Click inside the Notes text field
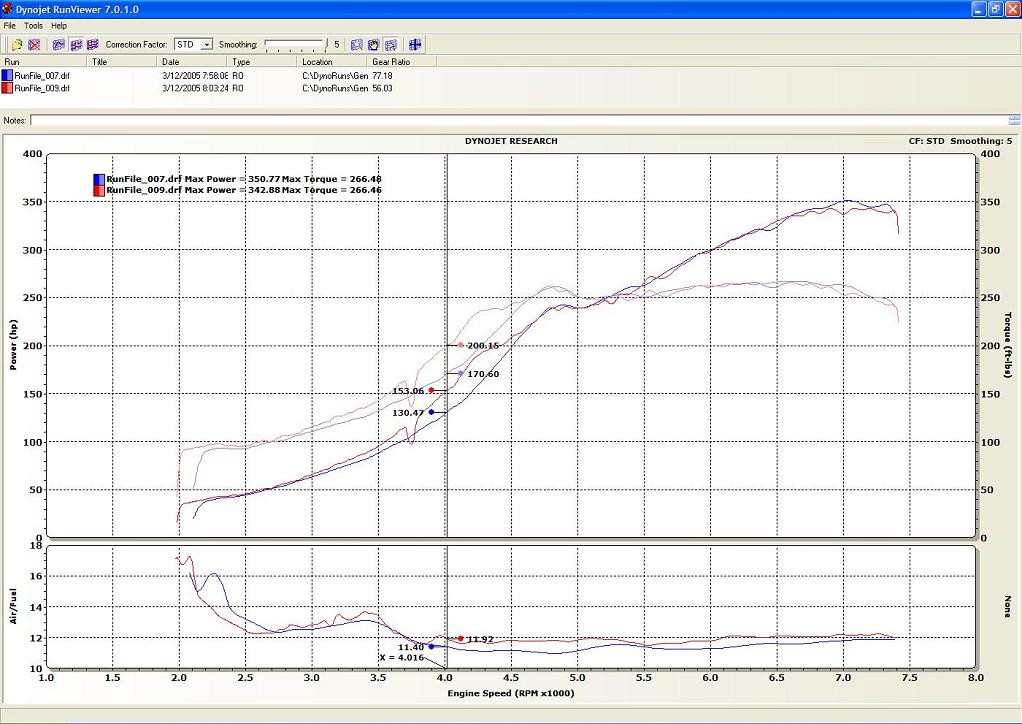 pos(500,120)
